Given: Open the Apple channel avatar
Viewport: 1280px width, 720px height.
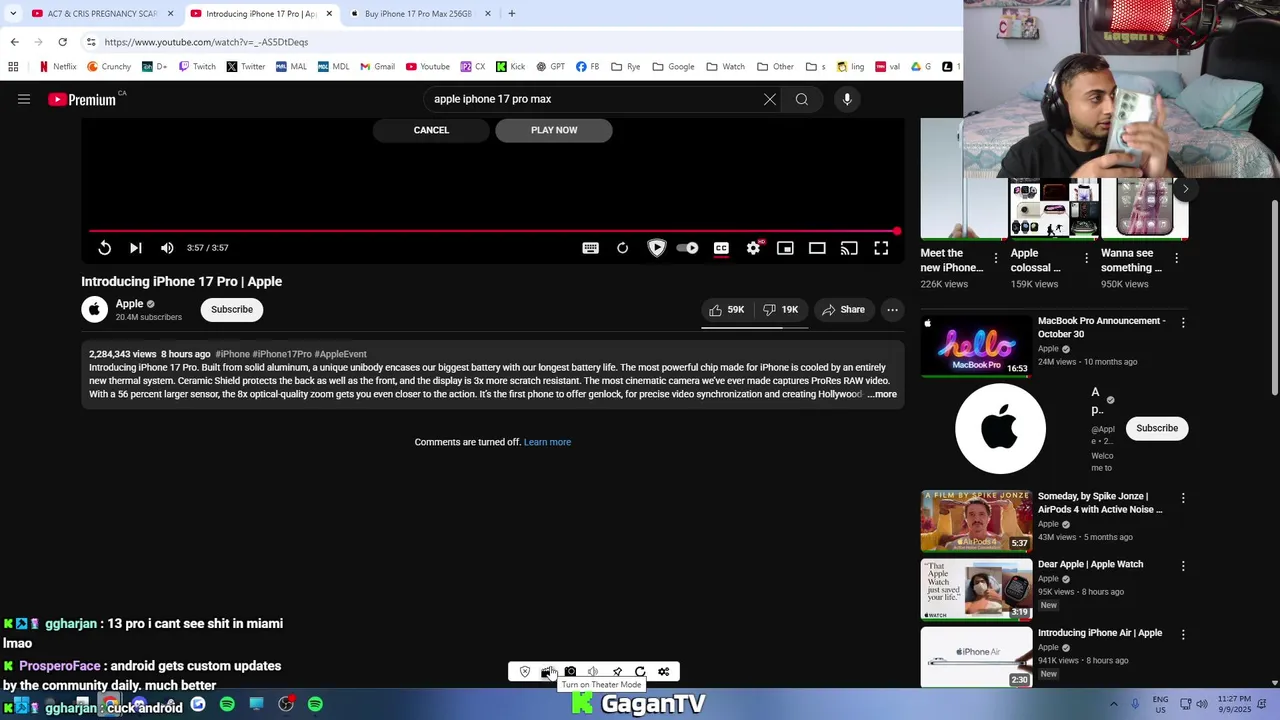Looking at the screenshot, I should [94, 310].
